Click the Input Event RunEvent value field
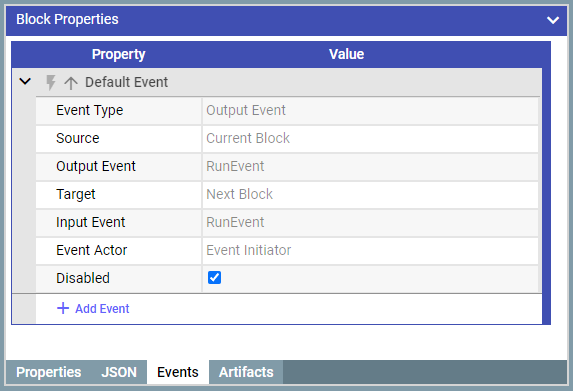The image size is (573, 391). [370, 222]
